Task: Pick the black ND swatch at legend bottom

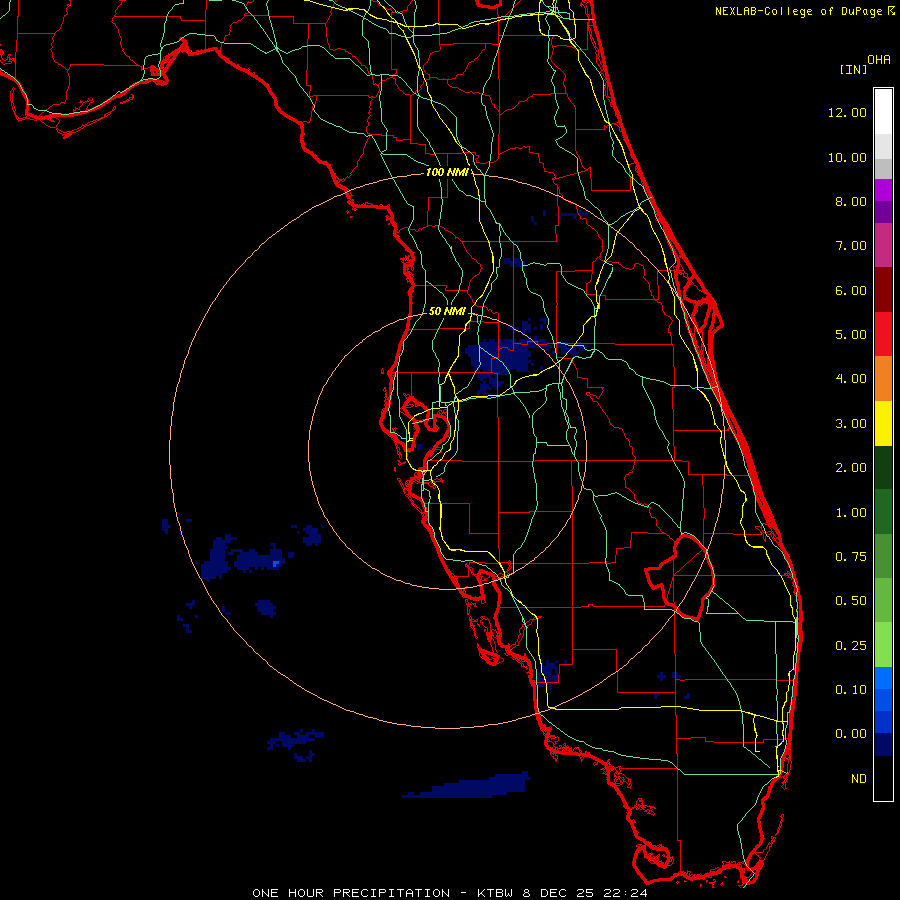Action: click(x=883, y=778)
